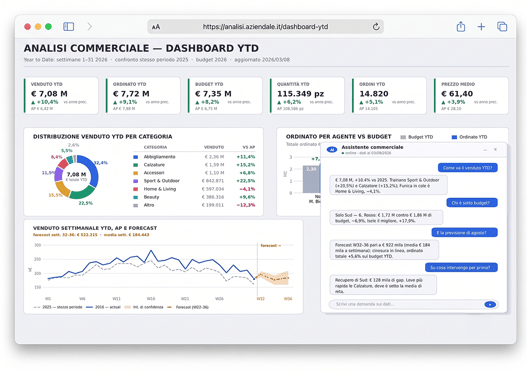
Task: Close the Assistente commerciale chat panel
Action: tap(495, 150)
